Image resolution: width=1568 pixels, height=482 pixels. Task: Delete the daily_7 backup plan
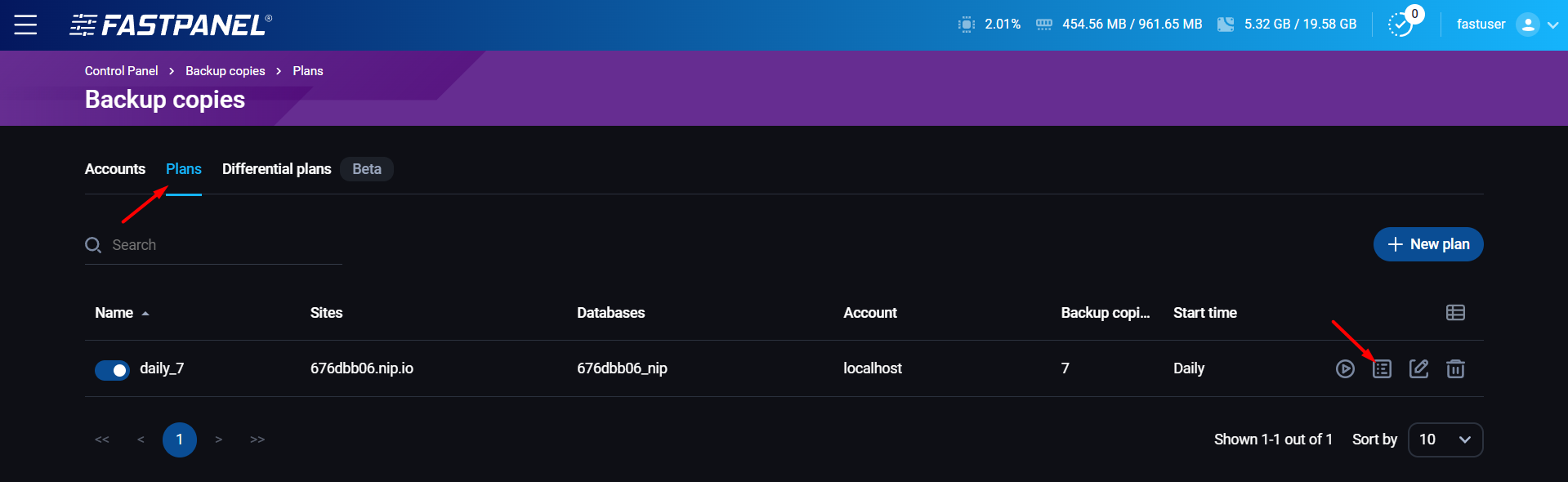pyautogui.click(x=1455, y=369)
